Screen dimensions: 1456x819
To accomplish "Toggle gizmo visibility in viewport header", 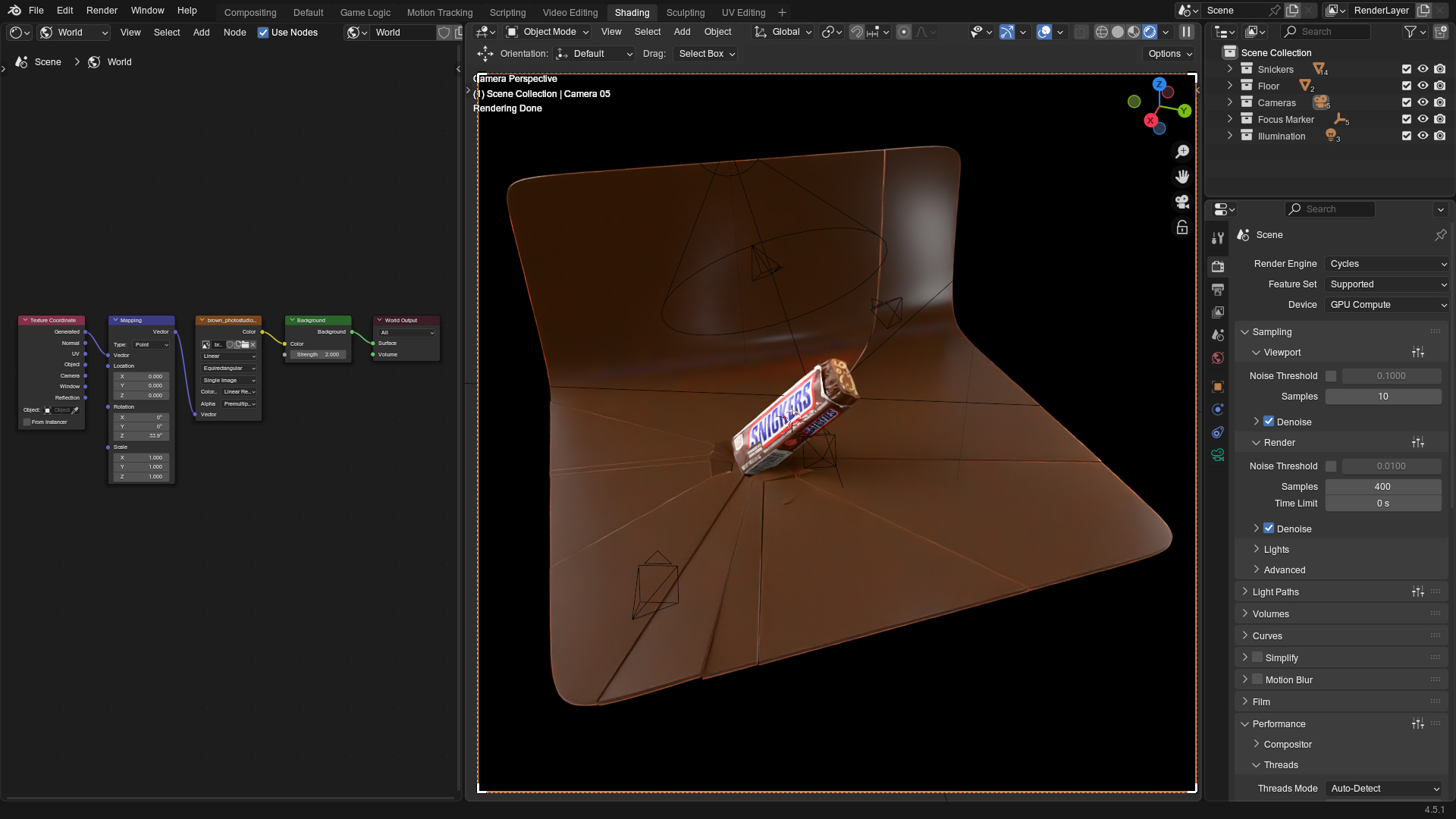I will tap(1006, 32).
